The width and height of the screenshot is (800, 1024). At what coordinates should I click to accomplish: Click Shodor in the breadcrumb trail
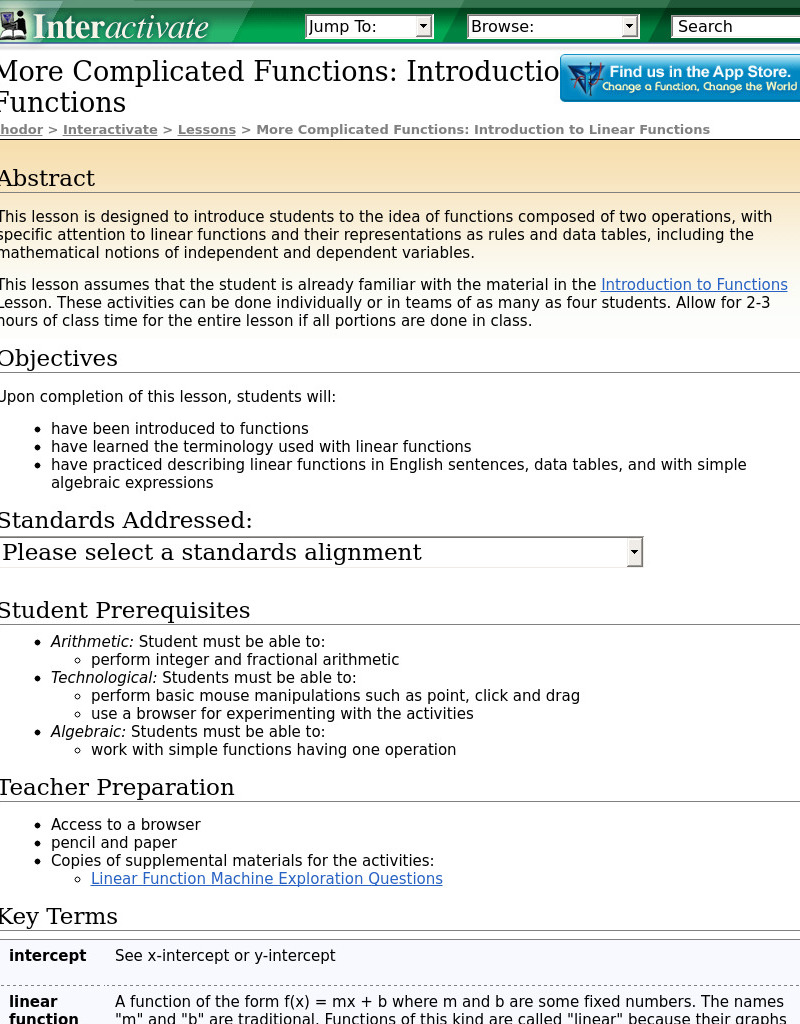click(x=21, y=129)
